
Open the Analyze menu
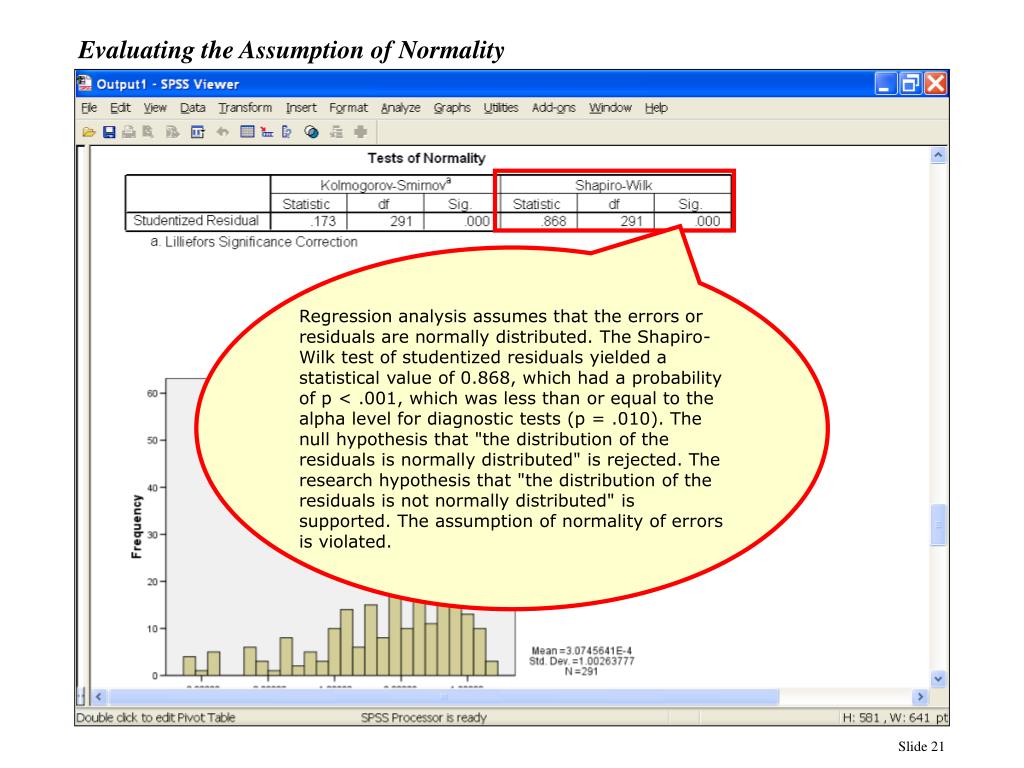pos(400,108)
